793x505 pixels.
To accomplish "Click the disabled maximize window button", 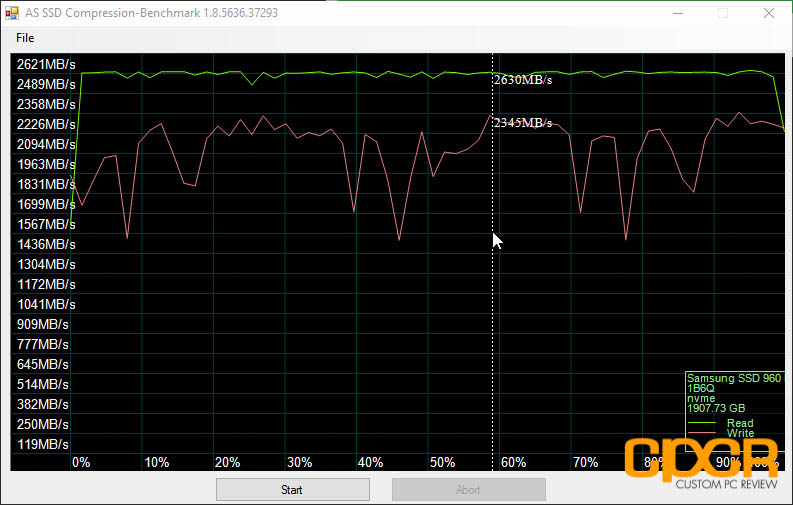I will [x=723, y=13].
